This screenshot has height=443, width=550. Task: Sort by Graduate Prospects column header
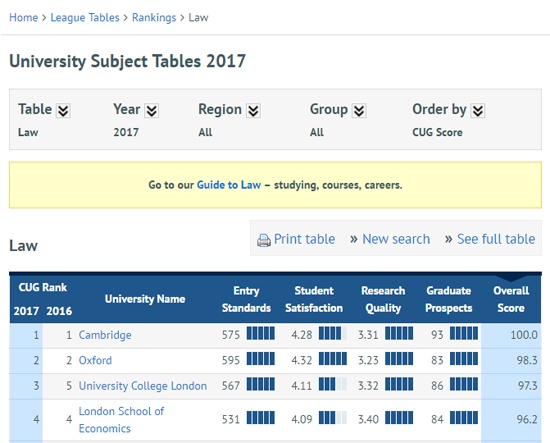(449, 299)
